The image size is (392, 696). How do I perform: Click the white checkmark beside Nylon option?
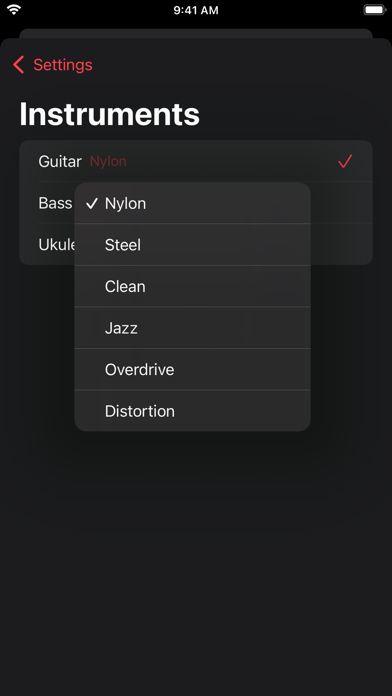coord(91,204)
